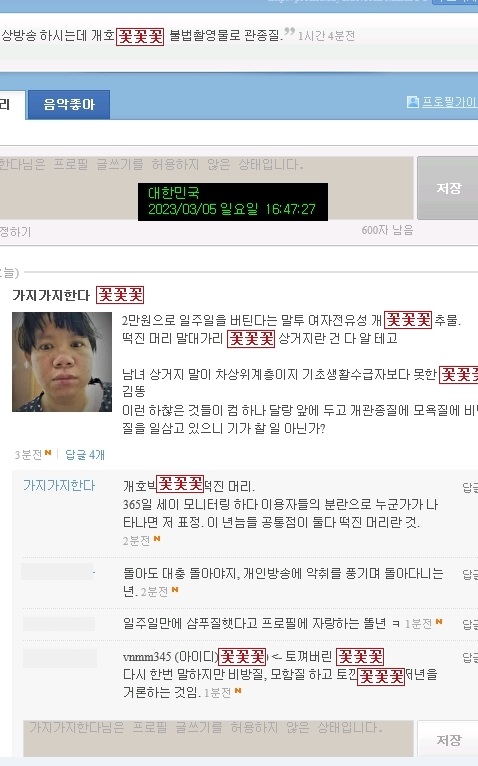Click the bold 가지가지한다 name above the post

[x=51, y=295]
